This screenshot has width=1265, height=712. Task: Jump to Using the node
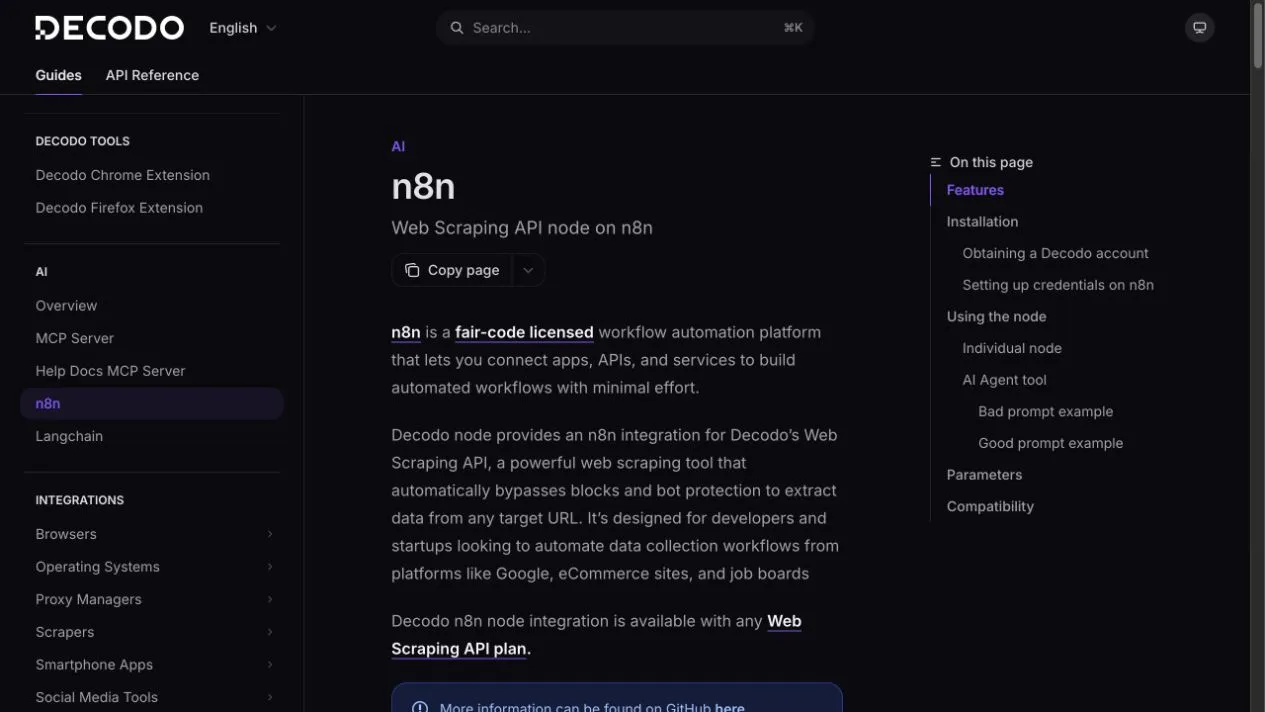[996, 317]
